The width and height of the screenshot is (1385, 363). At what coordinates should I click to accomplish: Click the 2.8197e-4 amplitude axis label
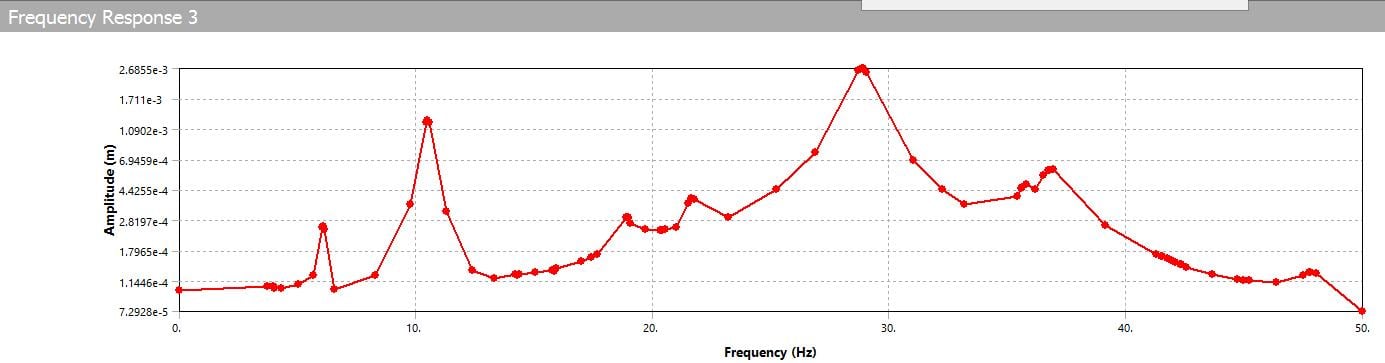[x=143, y=221]
